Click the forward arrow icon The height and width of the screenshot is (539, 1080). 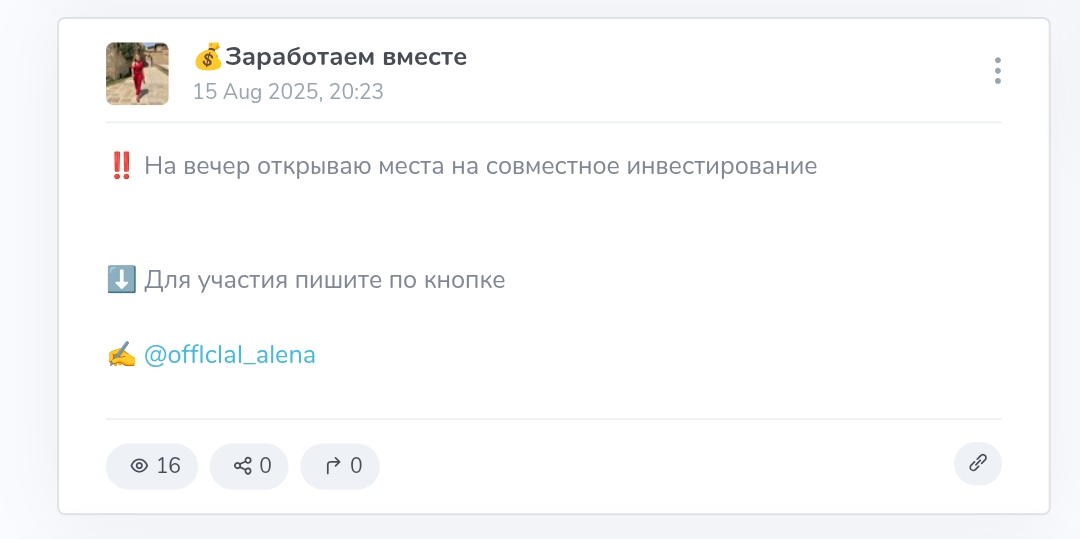coord(333,466)
